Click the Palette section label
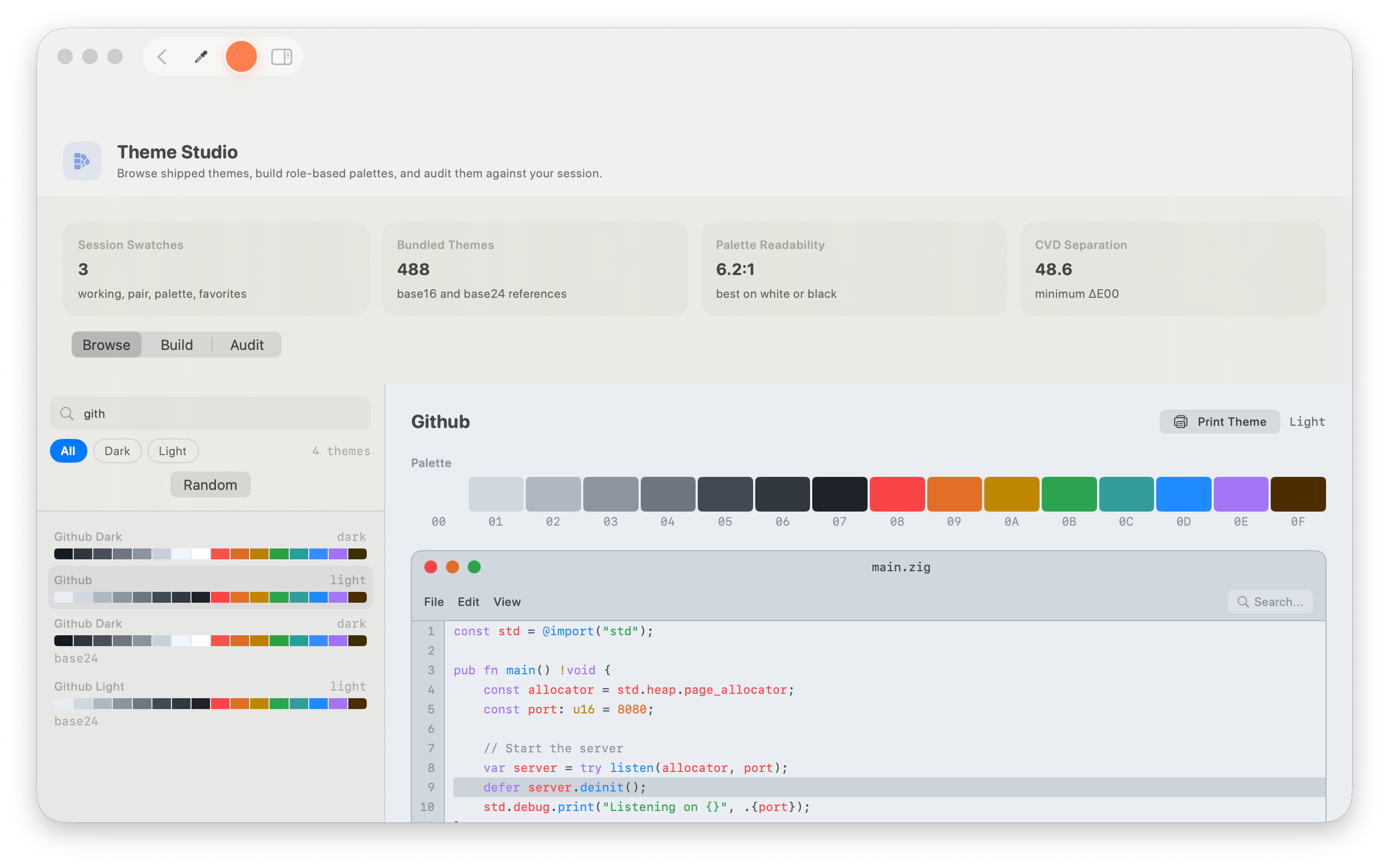 431,463
